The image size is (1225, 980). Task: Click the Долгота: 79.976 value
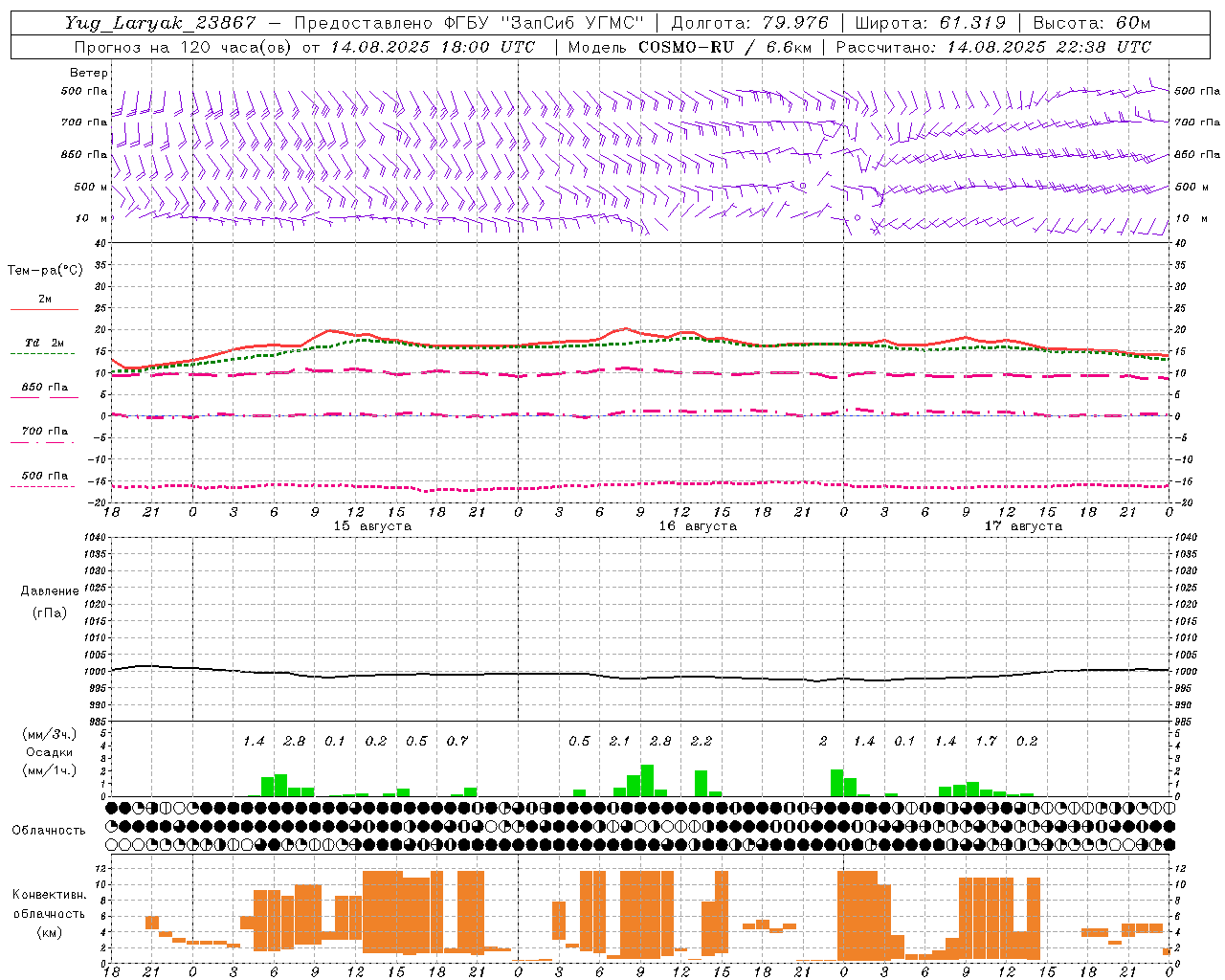coord(749,23)
